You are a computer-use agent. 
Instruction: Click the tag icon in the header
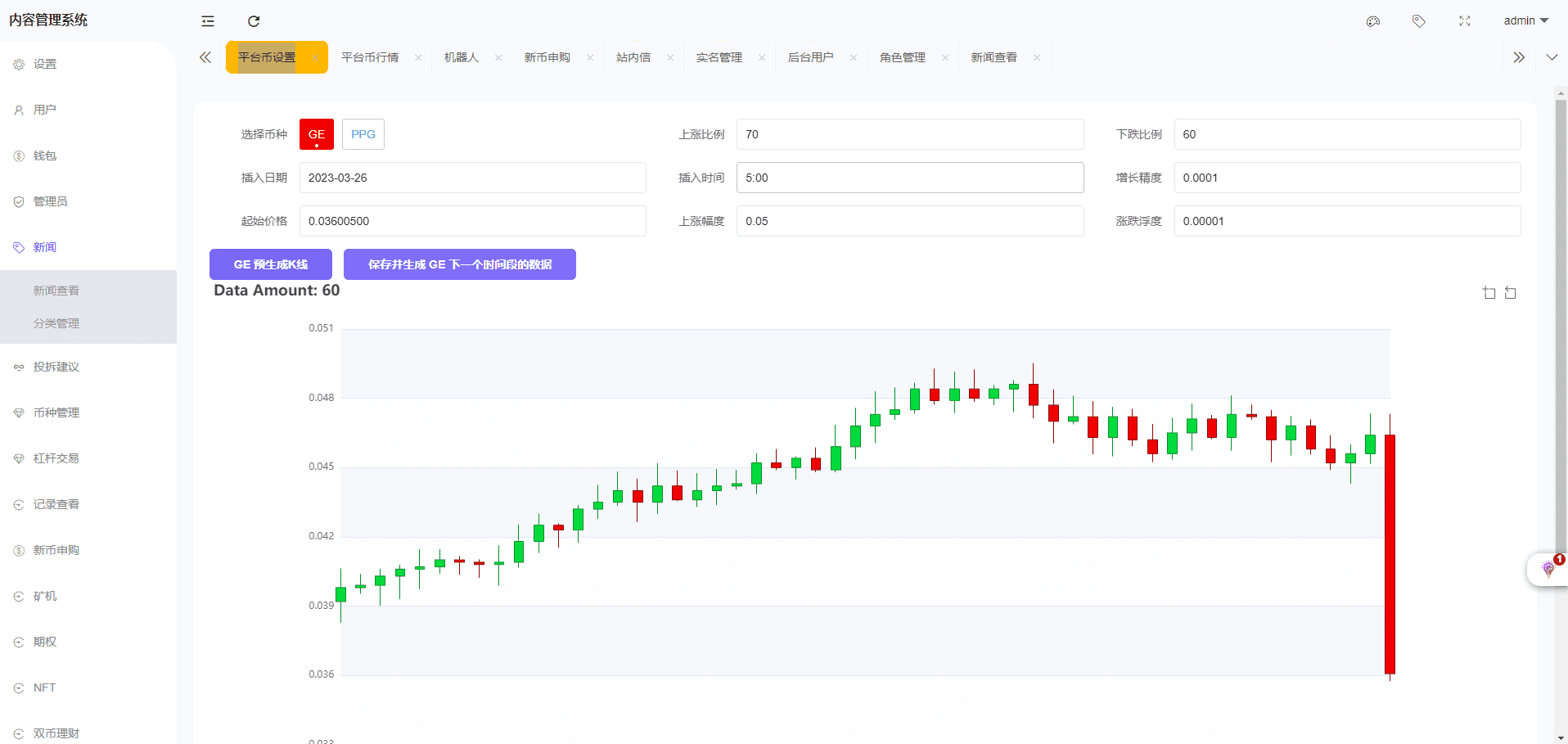click(1419, 21)
